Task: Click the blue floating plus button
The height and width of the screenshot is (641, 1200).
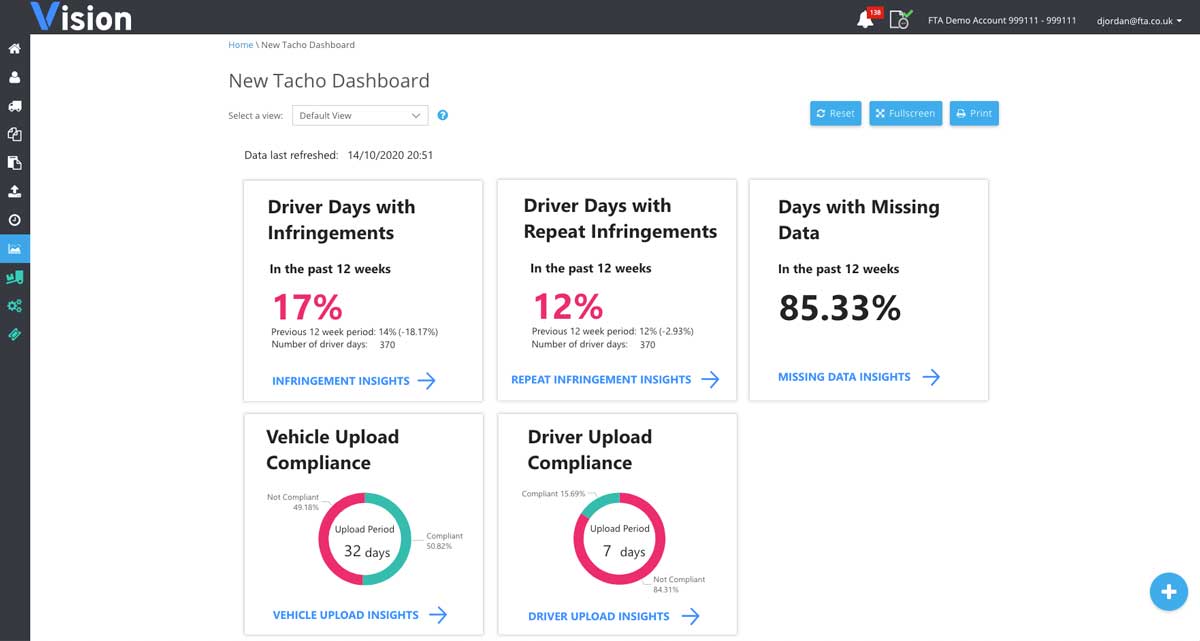Action: point(1168,591)
